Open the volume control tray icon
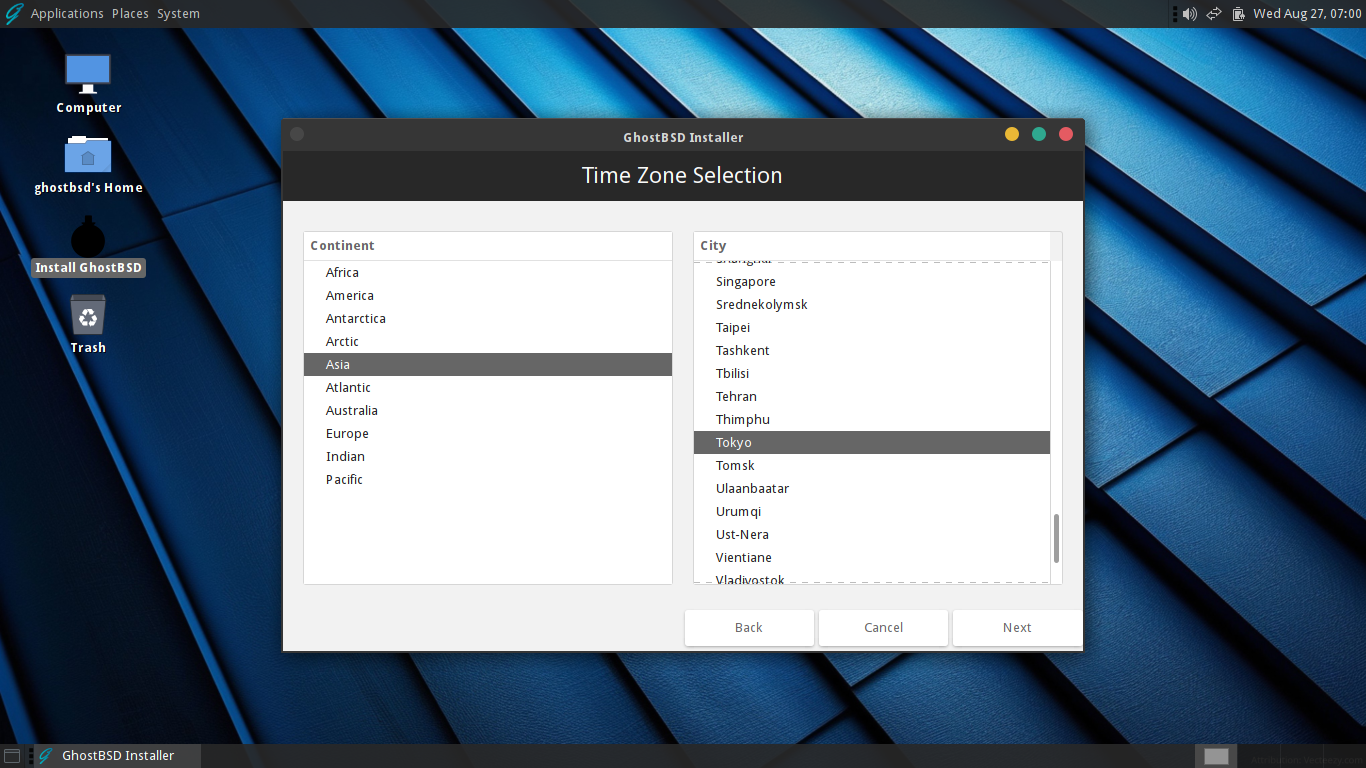The height and width of the screenshot is (768, 1366). click(1189, 14)
